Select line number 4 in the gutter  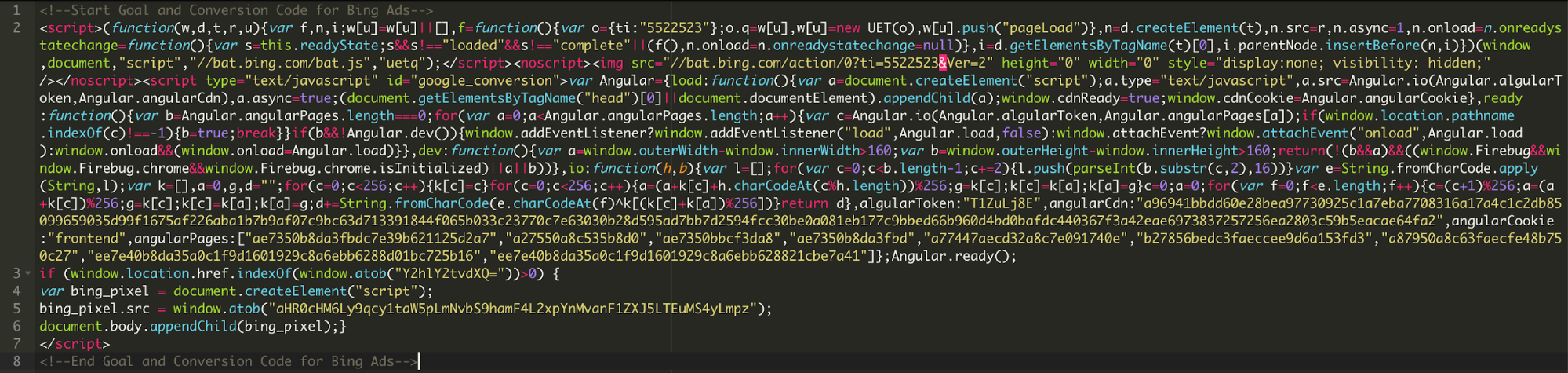(x=17, y=291)
